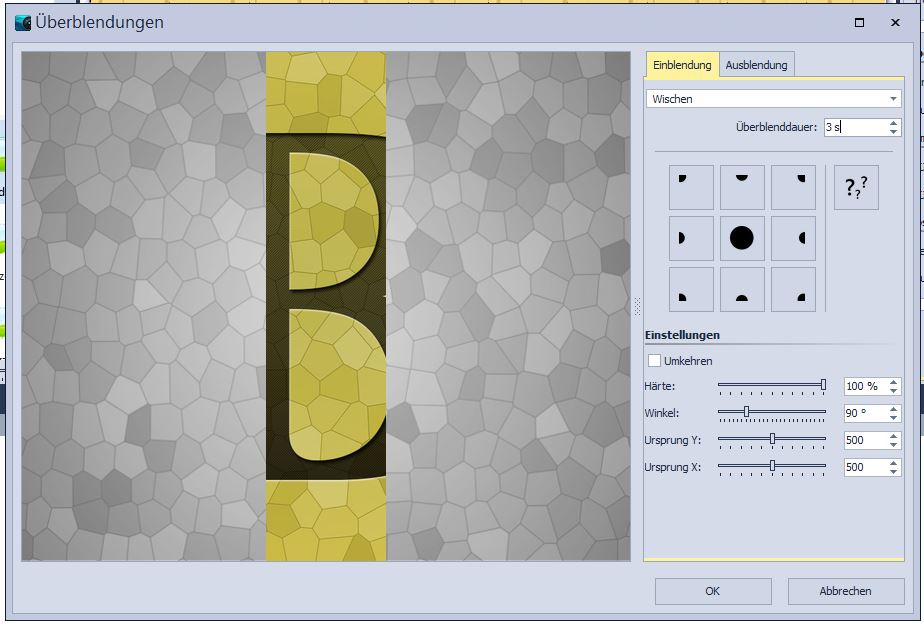This screenshot has height=627, width=924.
Task: Click the random question marks icon
Action: coord(856,187)
